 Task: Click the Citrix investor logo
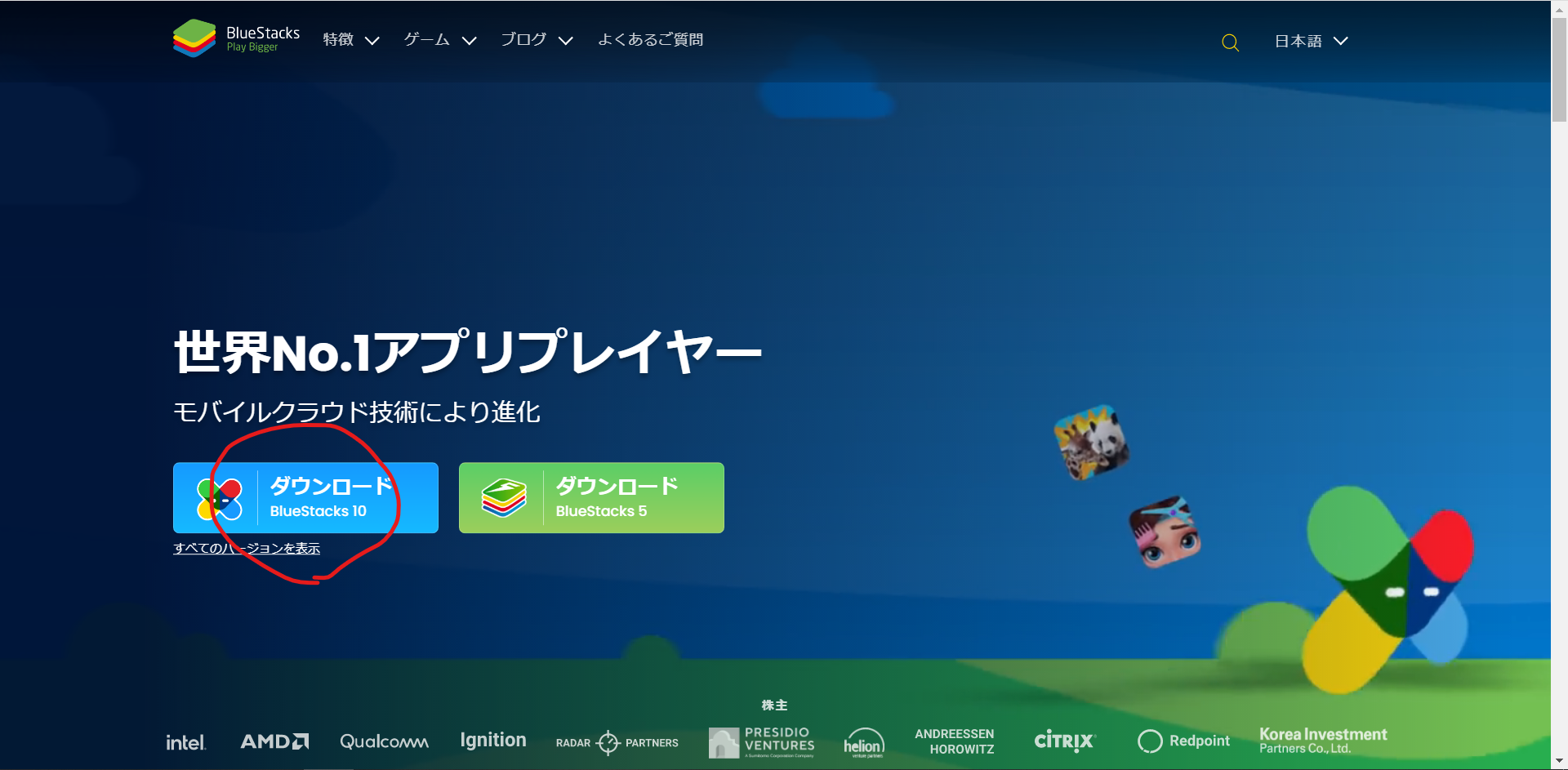click(x=1064, y=741)
